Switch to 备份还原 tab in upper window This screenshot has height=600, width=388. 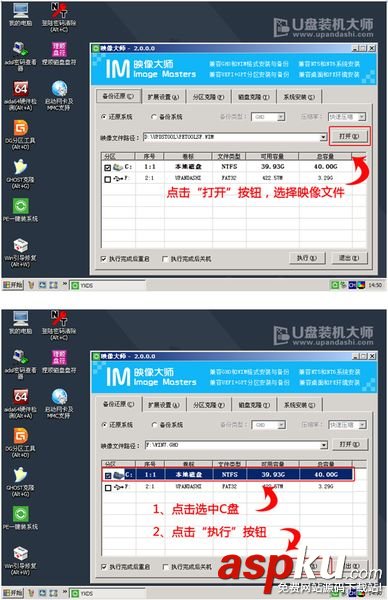(x=118, y=96)
